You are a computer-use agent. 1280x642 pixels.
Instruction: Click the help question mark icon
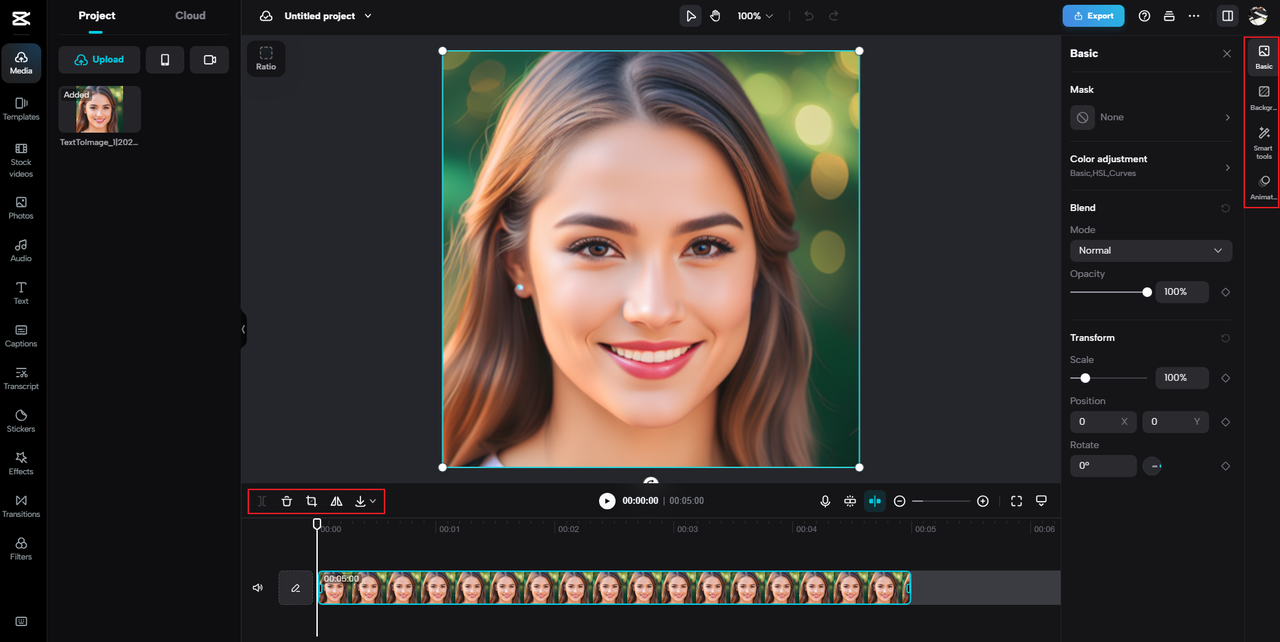[1144, 16]
